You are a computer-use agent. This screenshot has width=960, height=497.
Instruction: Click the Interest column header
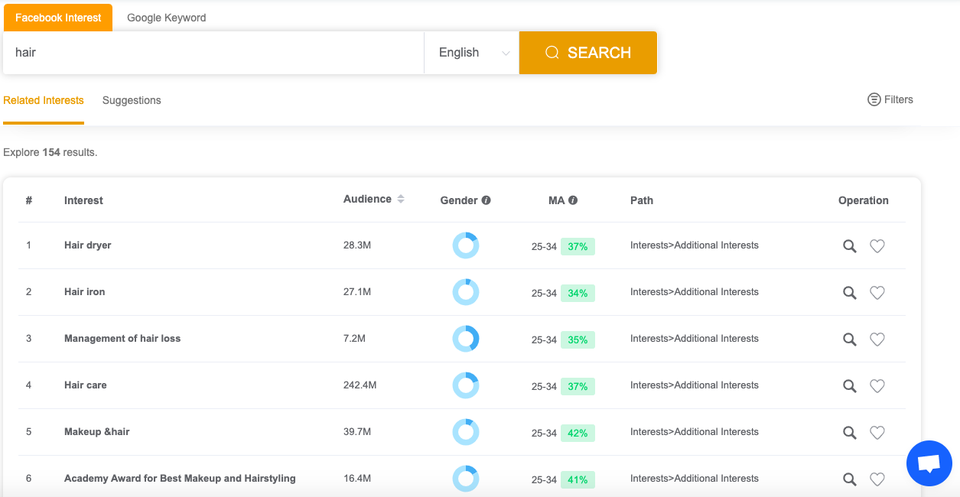pos(83,200)
